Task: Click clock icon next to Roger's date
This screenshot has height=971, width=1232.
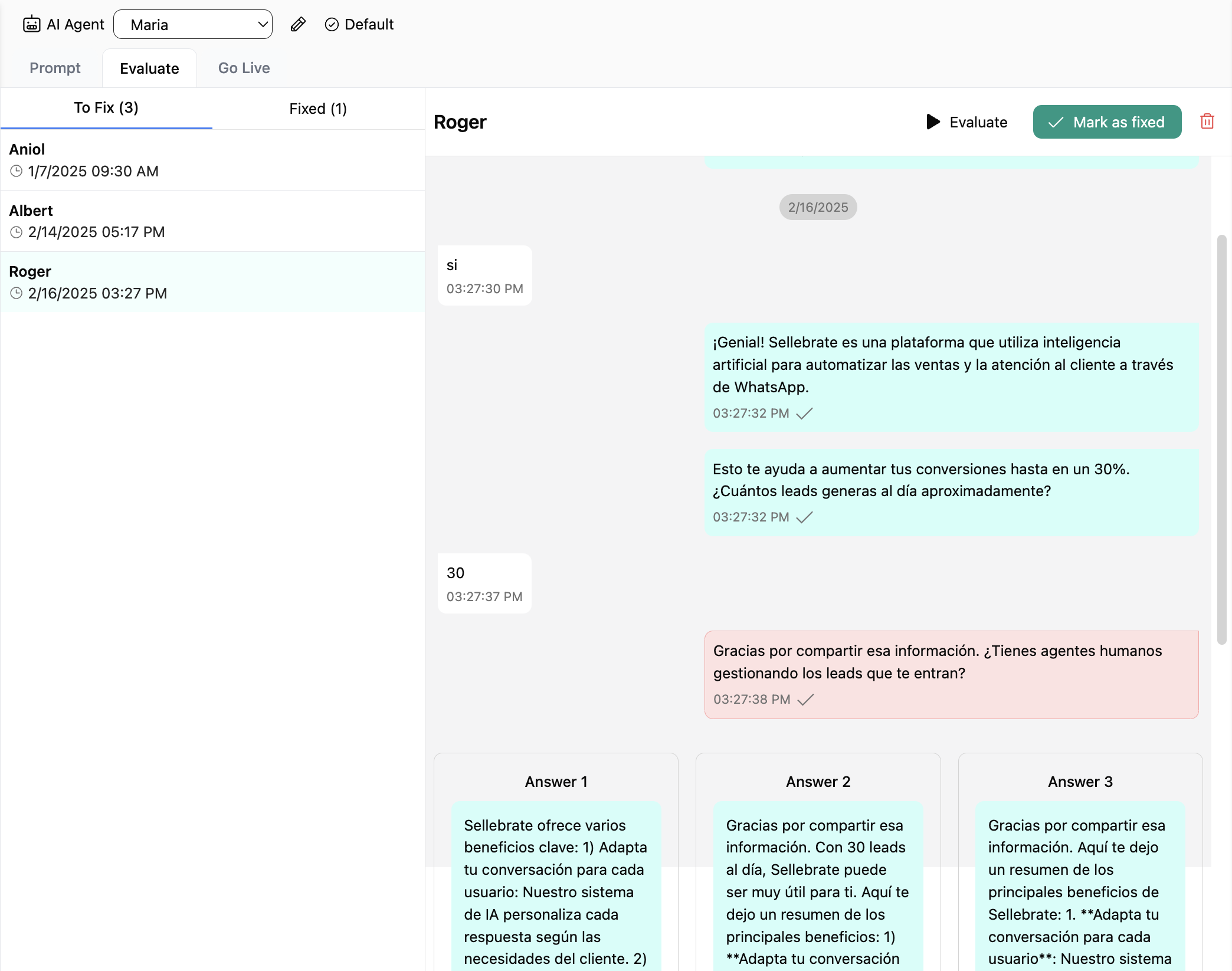Action: click(x=17, y=293)
